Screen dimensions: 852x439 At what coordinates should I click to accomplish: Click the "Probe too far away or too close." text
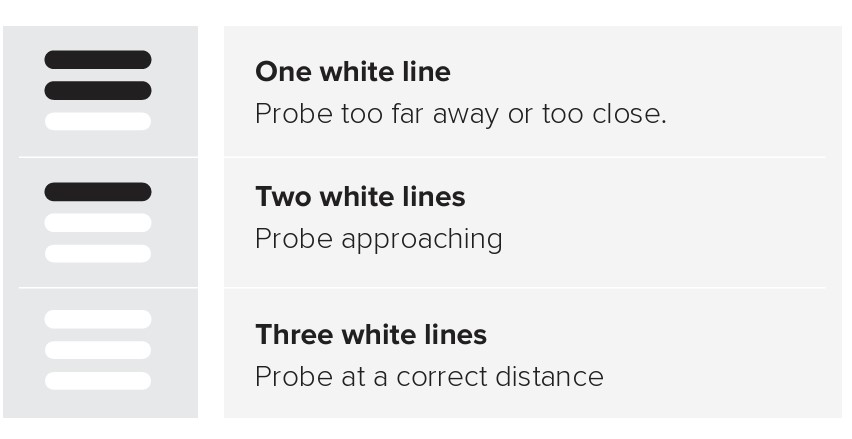coord(460,114)
